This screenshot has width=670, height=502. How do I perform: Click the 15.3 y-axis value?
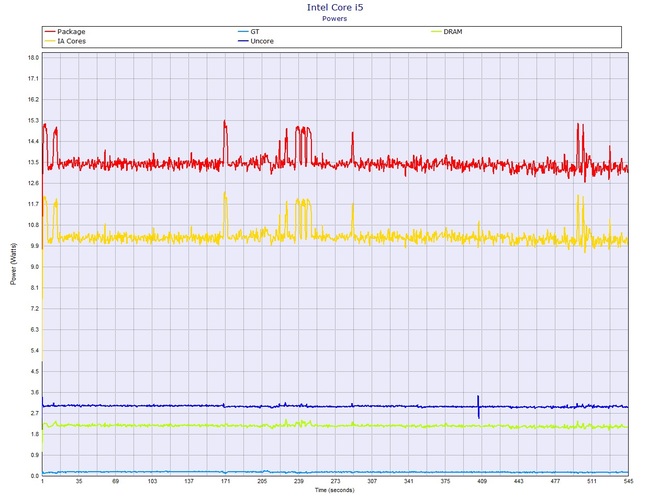click(x=33, y=120)
